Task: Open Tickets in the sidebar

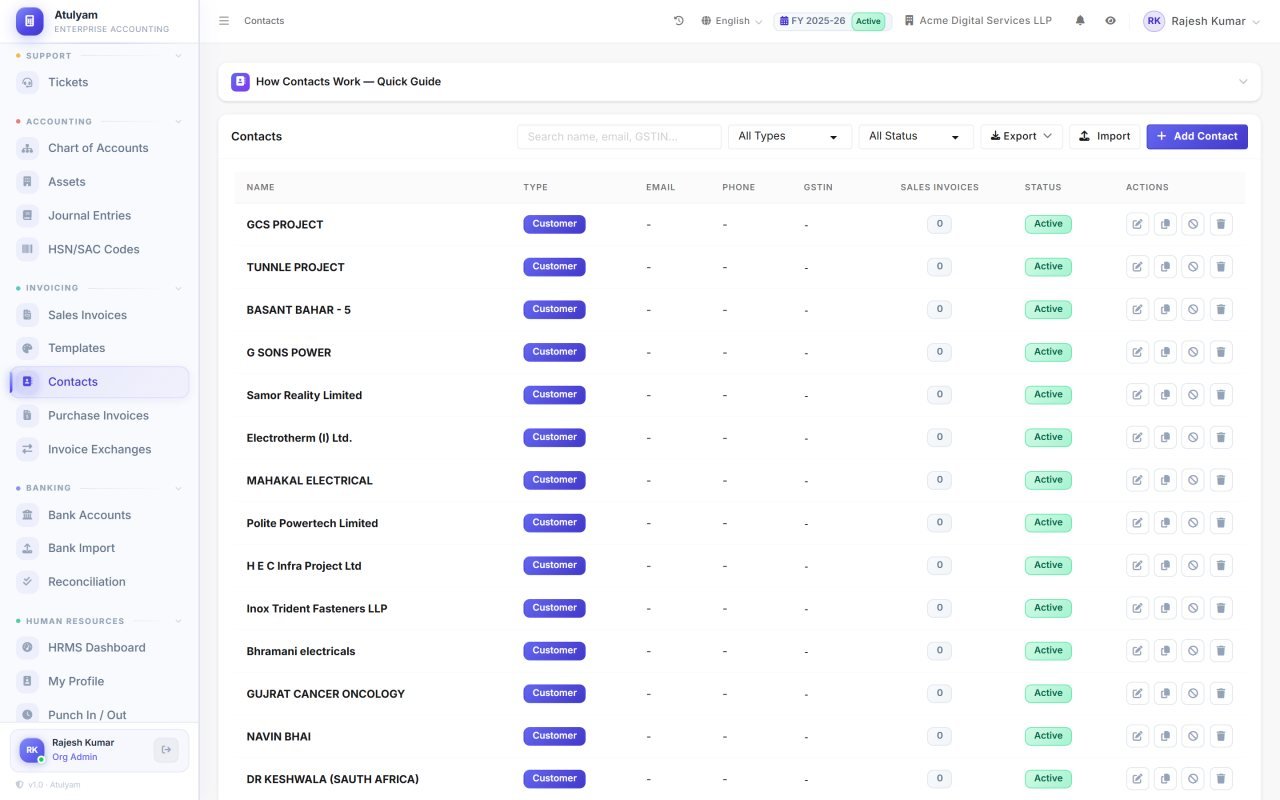Action: [x=99, y=82]
